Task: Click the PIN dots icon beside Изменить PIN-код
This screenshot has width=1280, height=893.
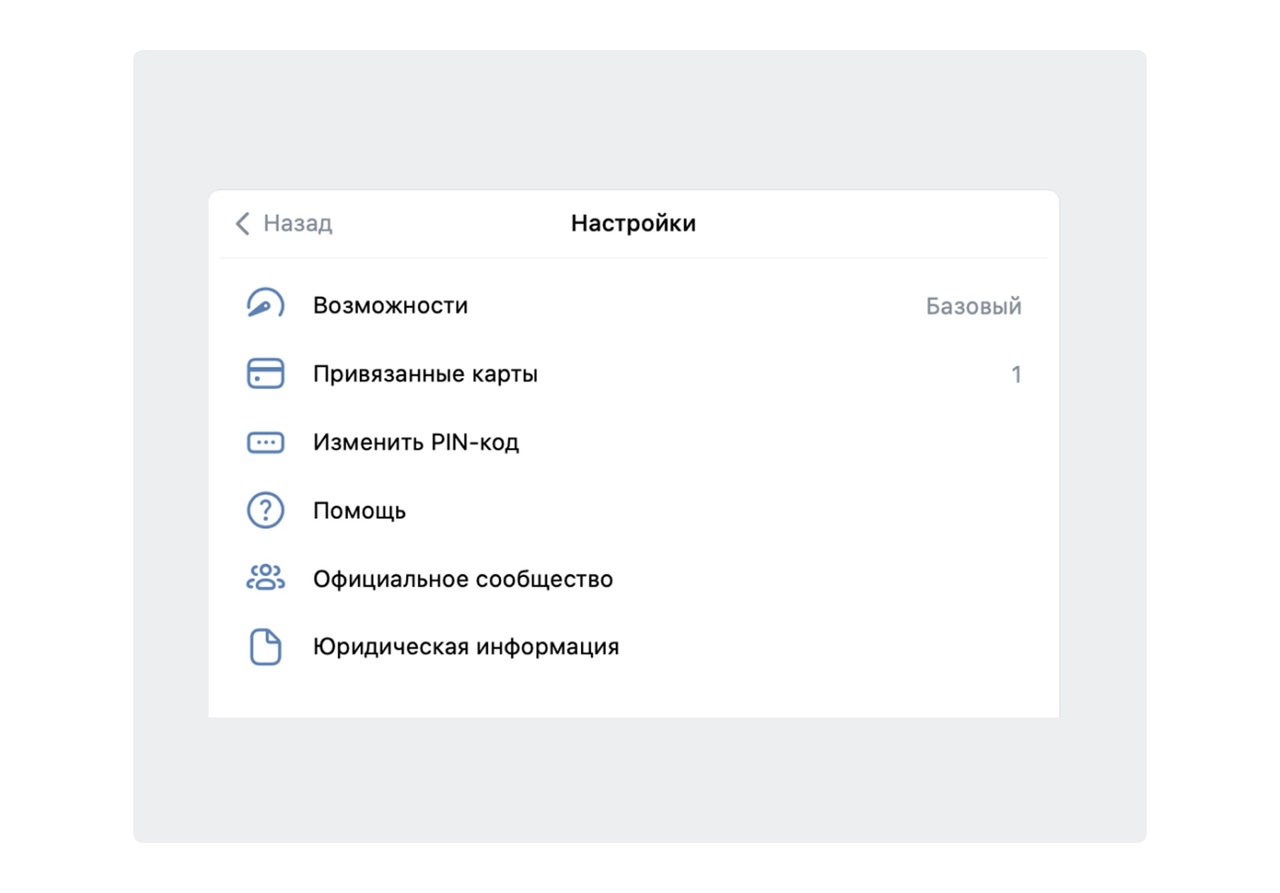Action: (x=265, y=442)
